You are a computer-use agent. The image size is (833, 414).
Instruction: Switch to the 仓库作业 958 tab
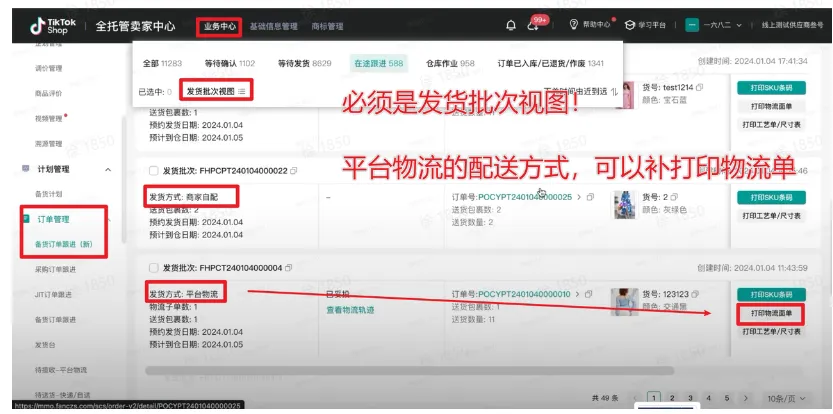tap(450, 63)
